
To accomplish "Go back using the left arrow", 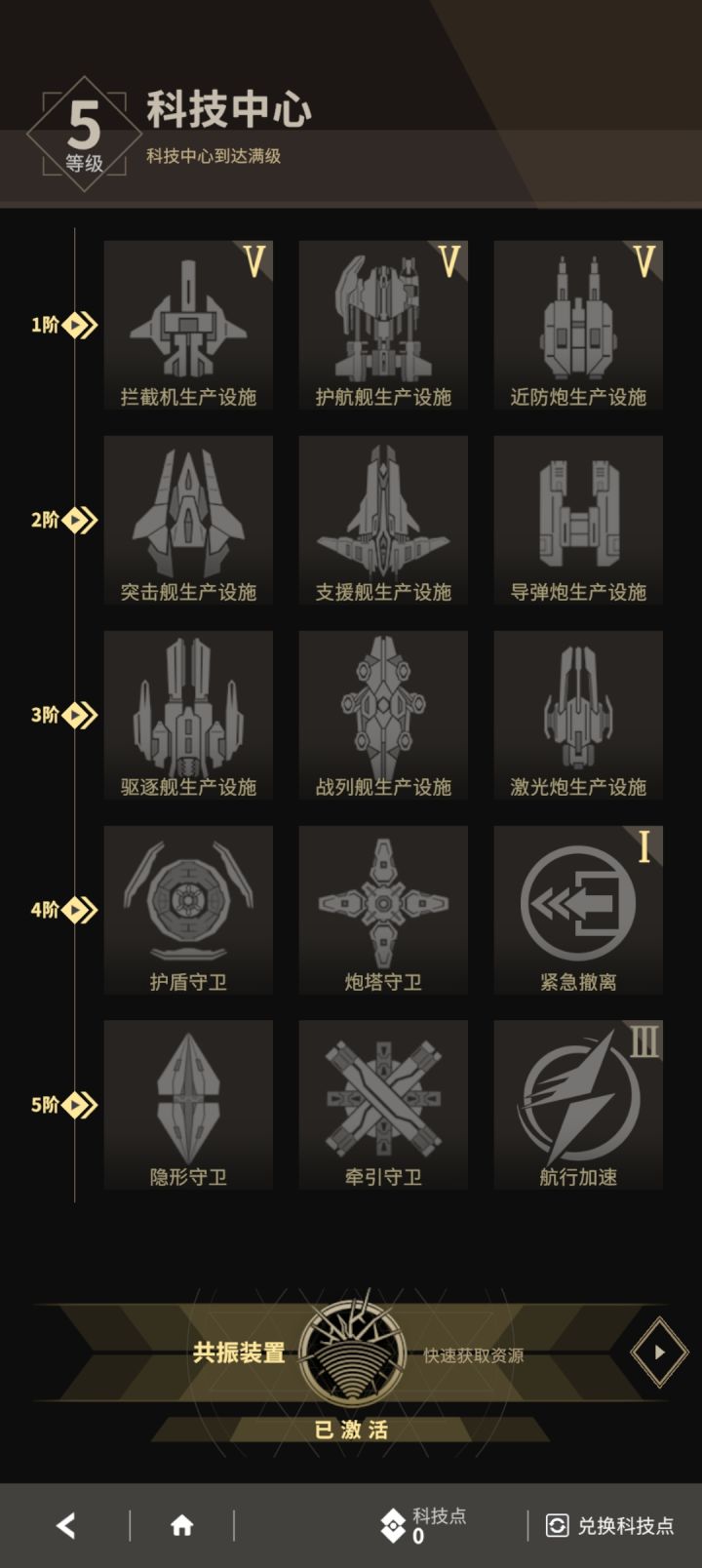I will click(x=66, y=1526).
